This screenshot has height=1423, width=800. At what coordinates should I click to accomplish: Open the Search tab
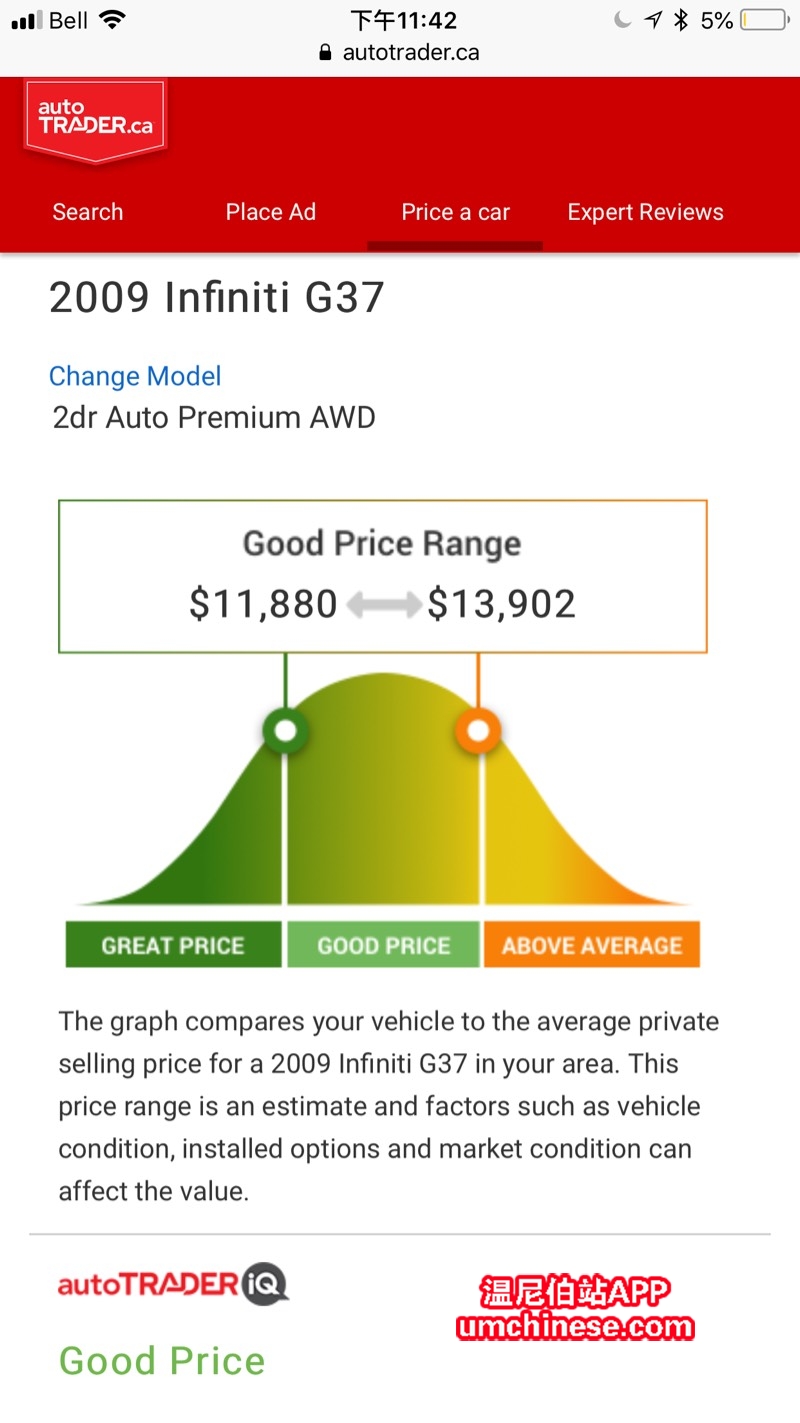click(88, 212)
